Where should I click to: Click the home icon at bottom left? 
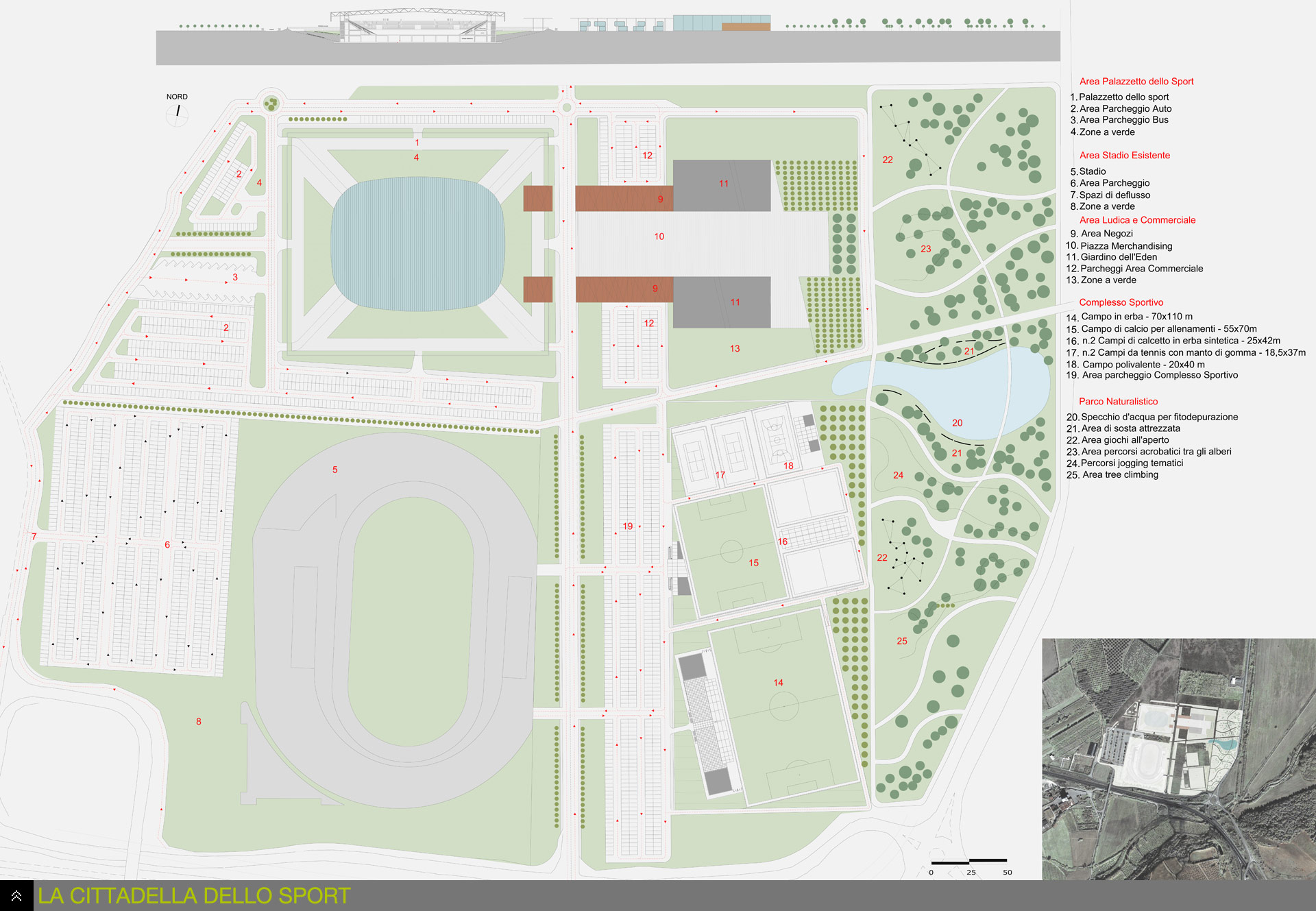point(16,895)
